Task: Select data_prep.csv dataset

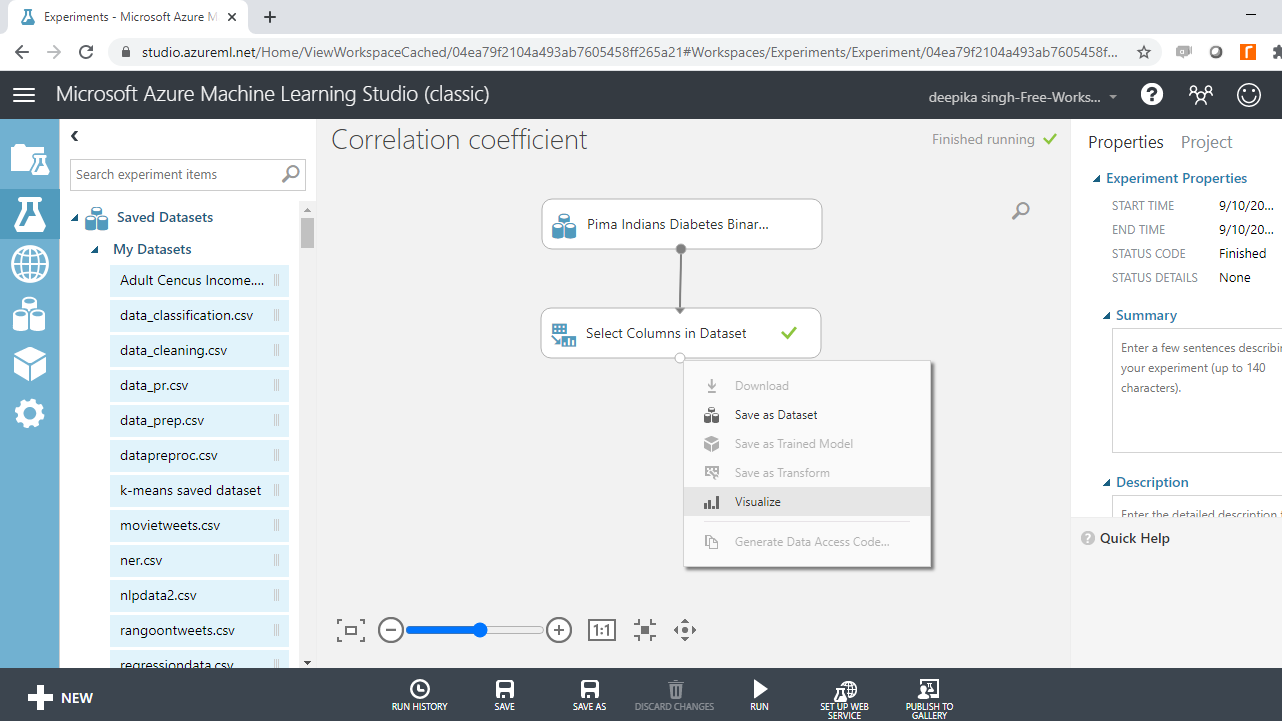Action: tap(199, 421)
